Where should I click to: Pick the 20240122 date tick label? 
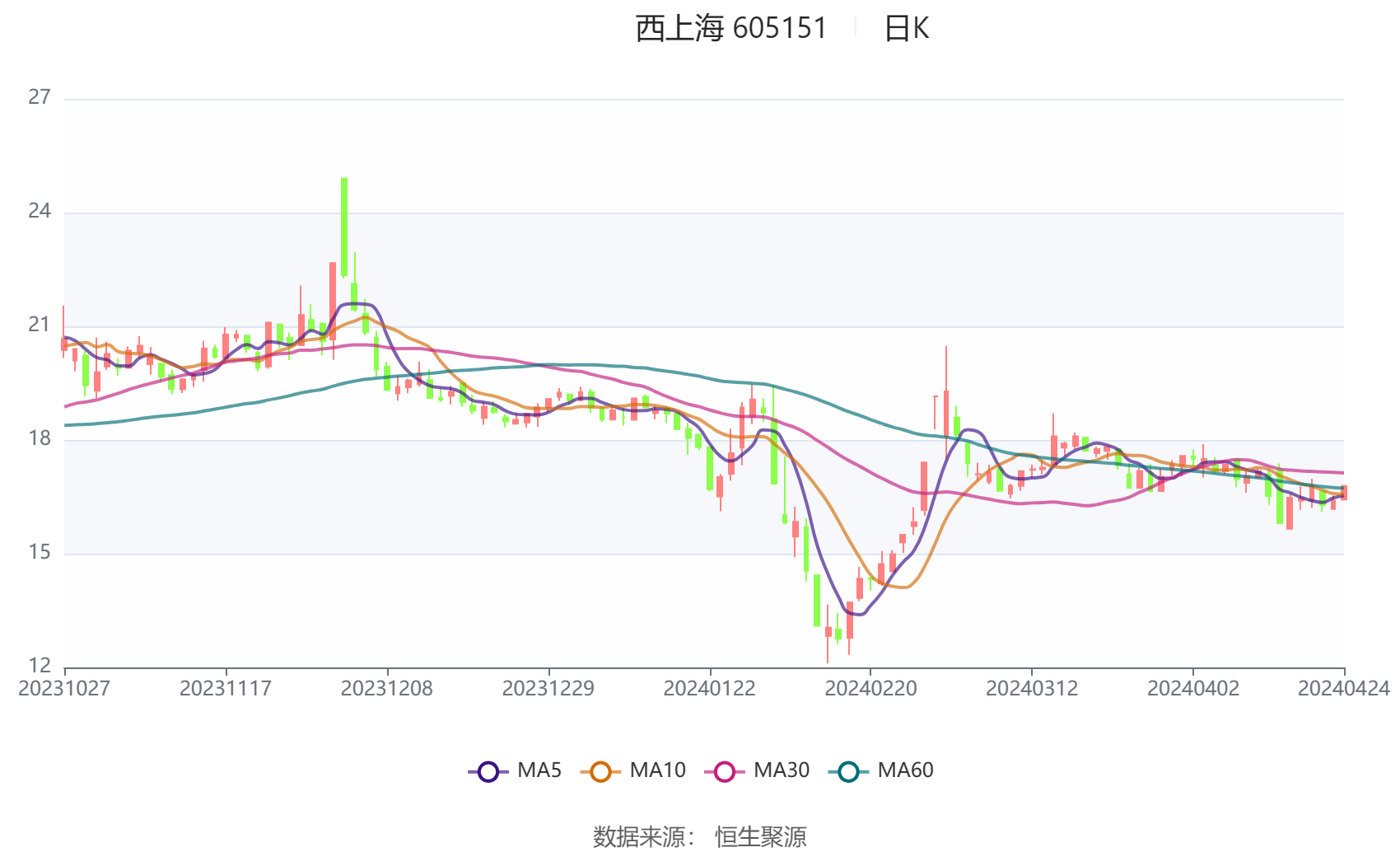point(710,689)
